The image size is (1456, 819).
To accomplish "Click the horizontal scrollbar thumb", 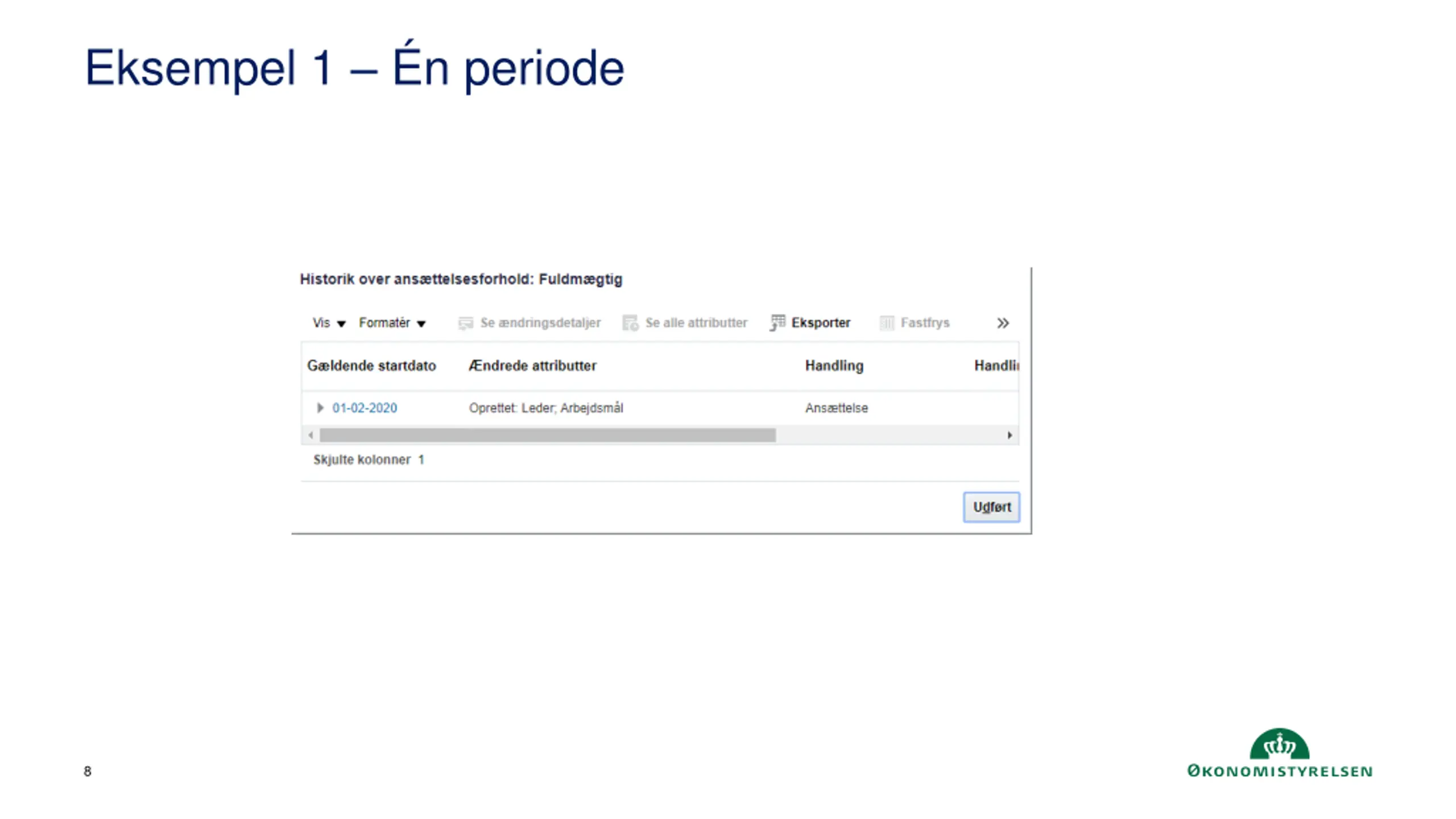I will click(x=547, y=435).
